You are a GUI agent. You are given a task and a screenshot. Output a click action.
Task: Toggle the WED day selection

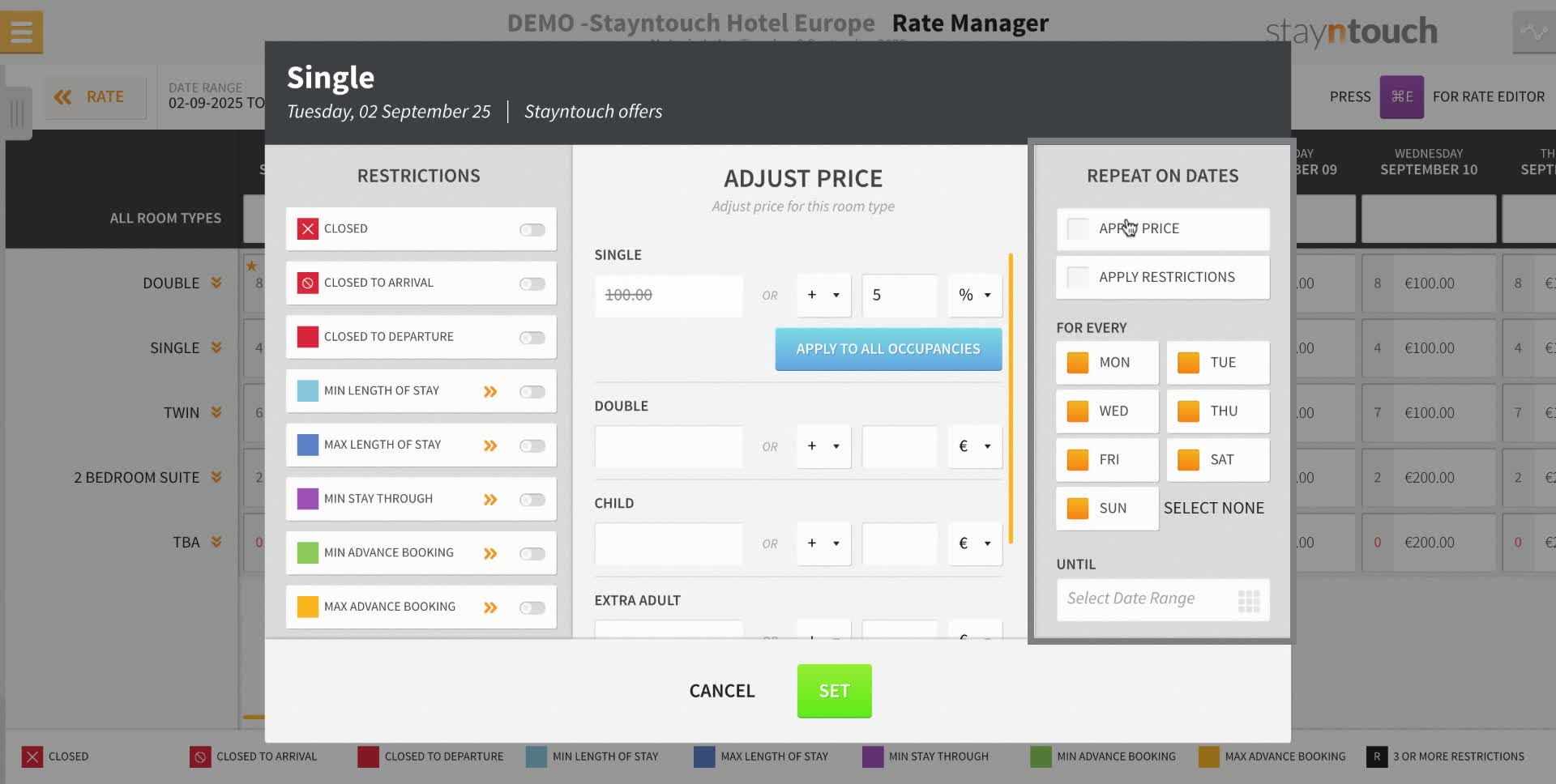(x=1107, y=411)
